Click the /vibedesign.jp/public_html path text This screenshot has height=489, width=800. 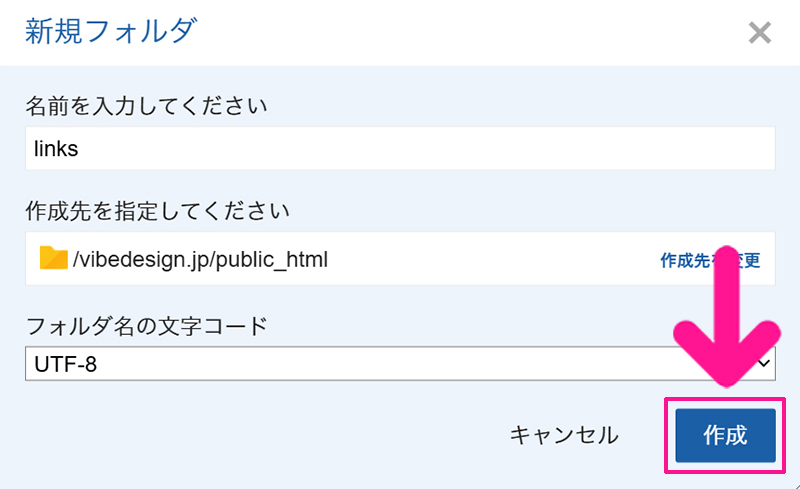coord(200,259)
